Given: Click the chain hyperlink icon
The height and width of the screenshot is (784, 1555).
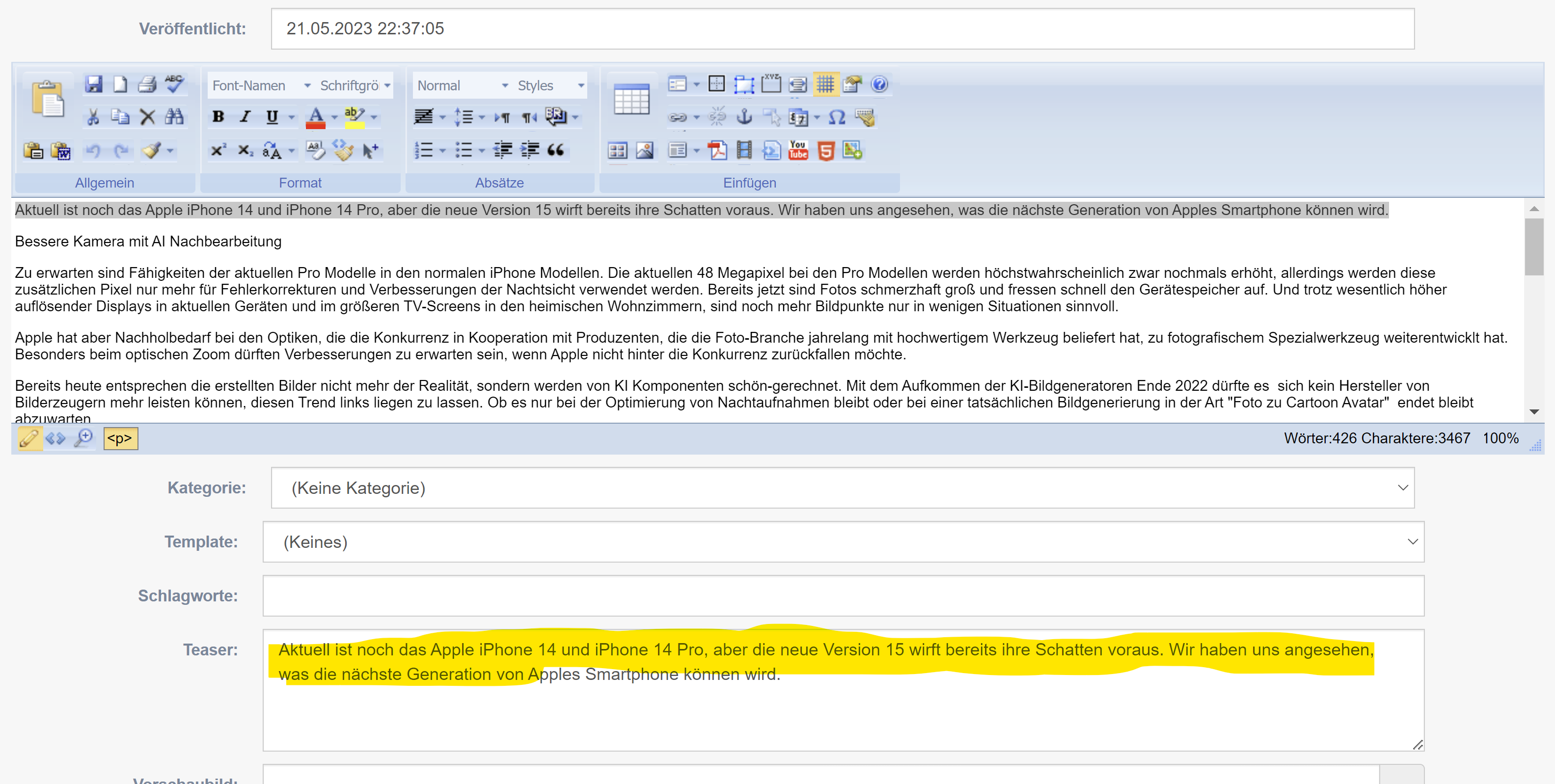Looking at the screenshot, I should point(677,117).
